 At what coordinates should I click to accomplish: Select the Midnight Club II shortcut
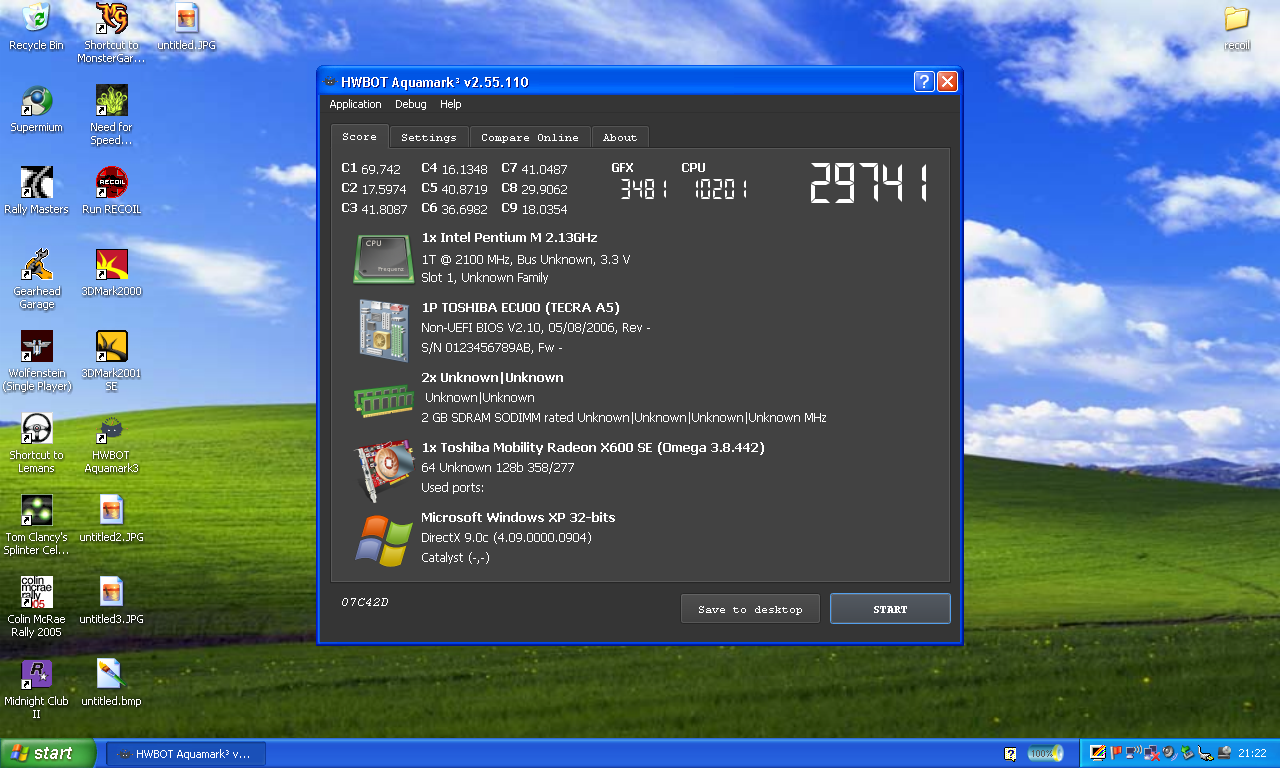point(36,689)
